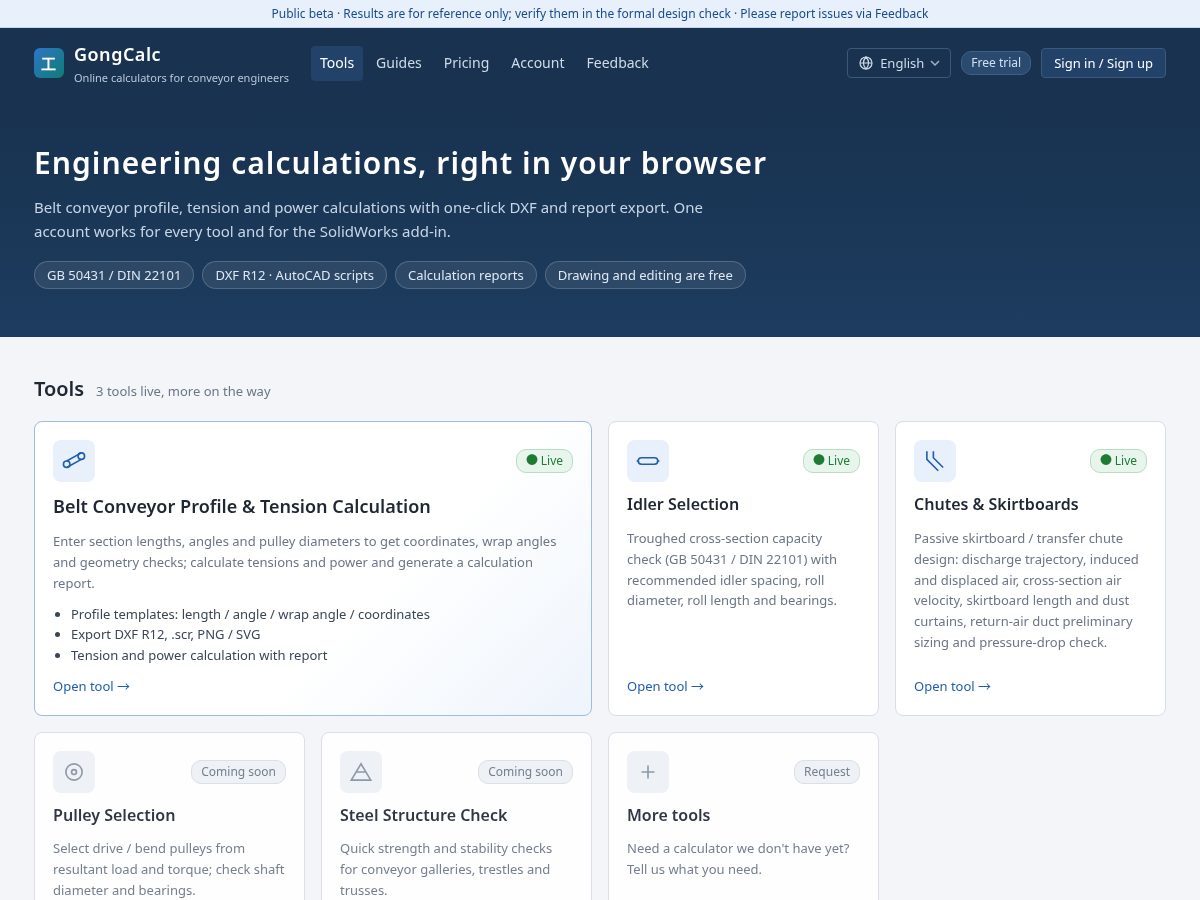This screenshot has width=1200, height=900.
Task: Open the Tools nav tab
Action: (x=337, y=63)
